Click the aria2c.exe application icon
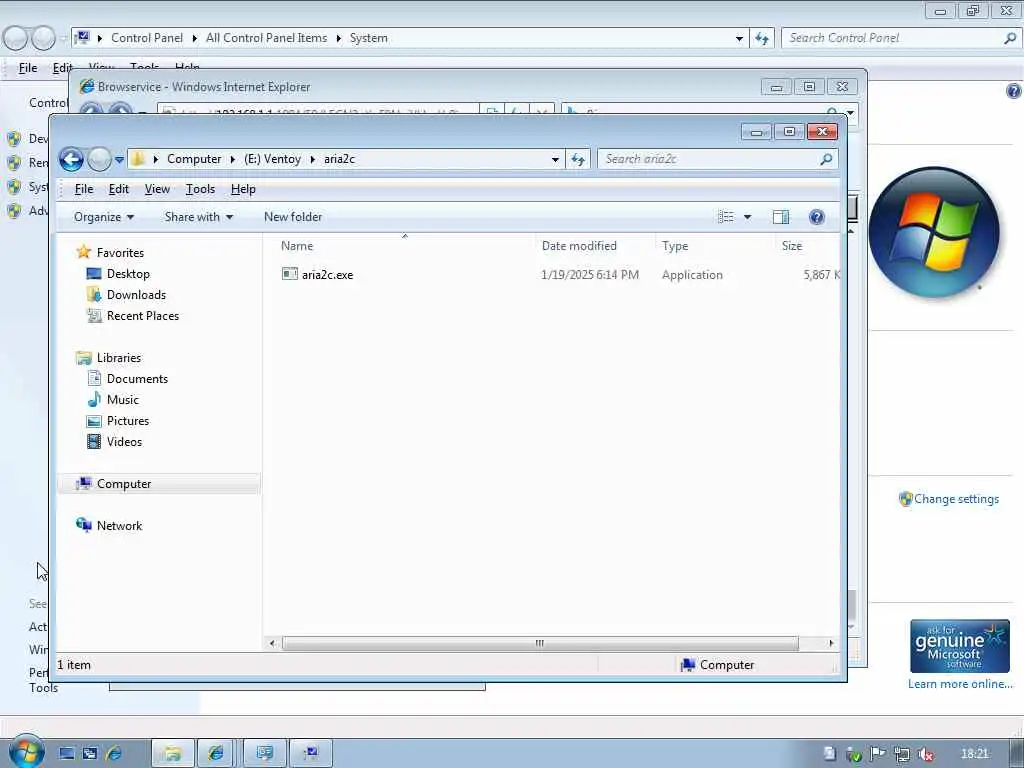1024x768 pixels. (289, 274)
